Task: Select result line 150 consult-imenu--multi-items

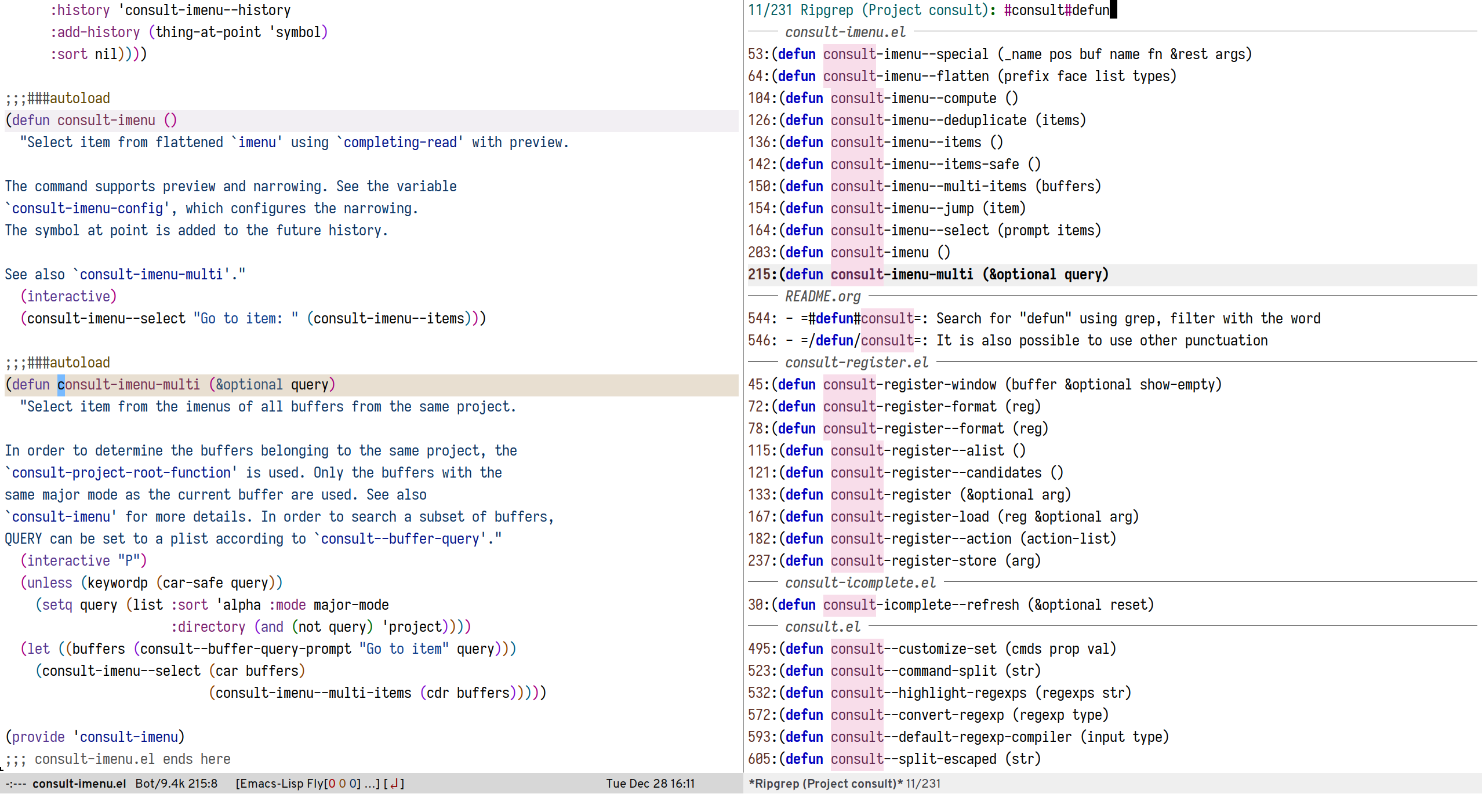Action: 924,186
